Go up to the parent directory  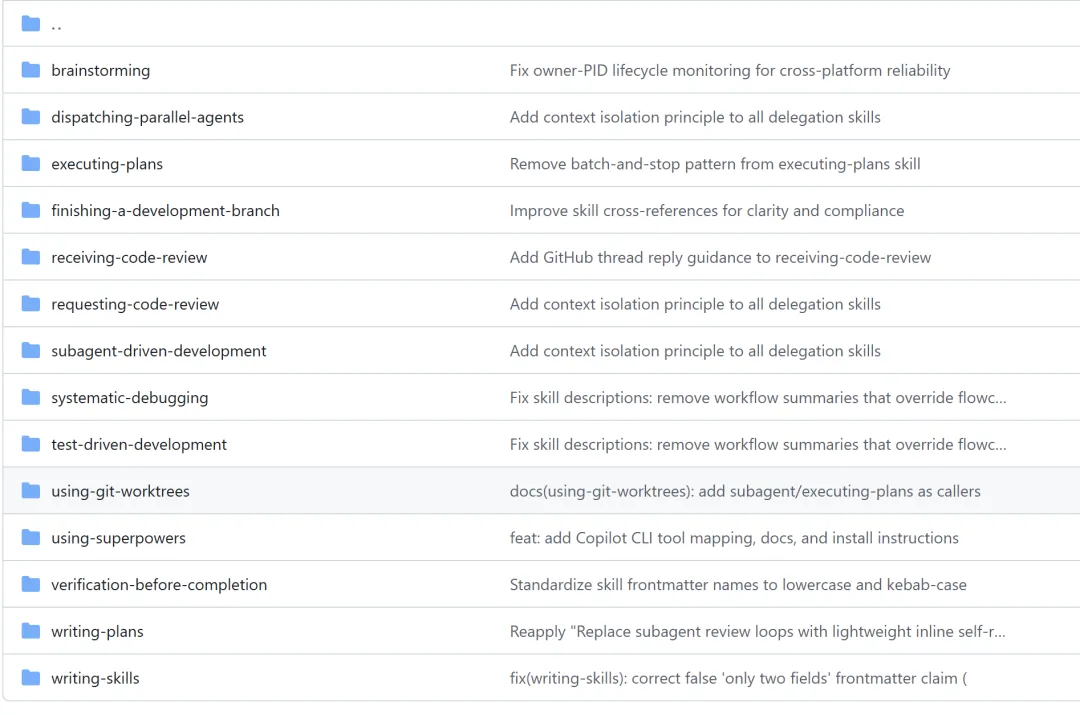56,25
